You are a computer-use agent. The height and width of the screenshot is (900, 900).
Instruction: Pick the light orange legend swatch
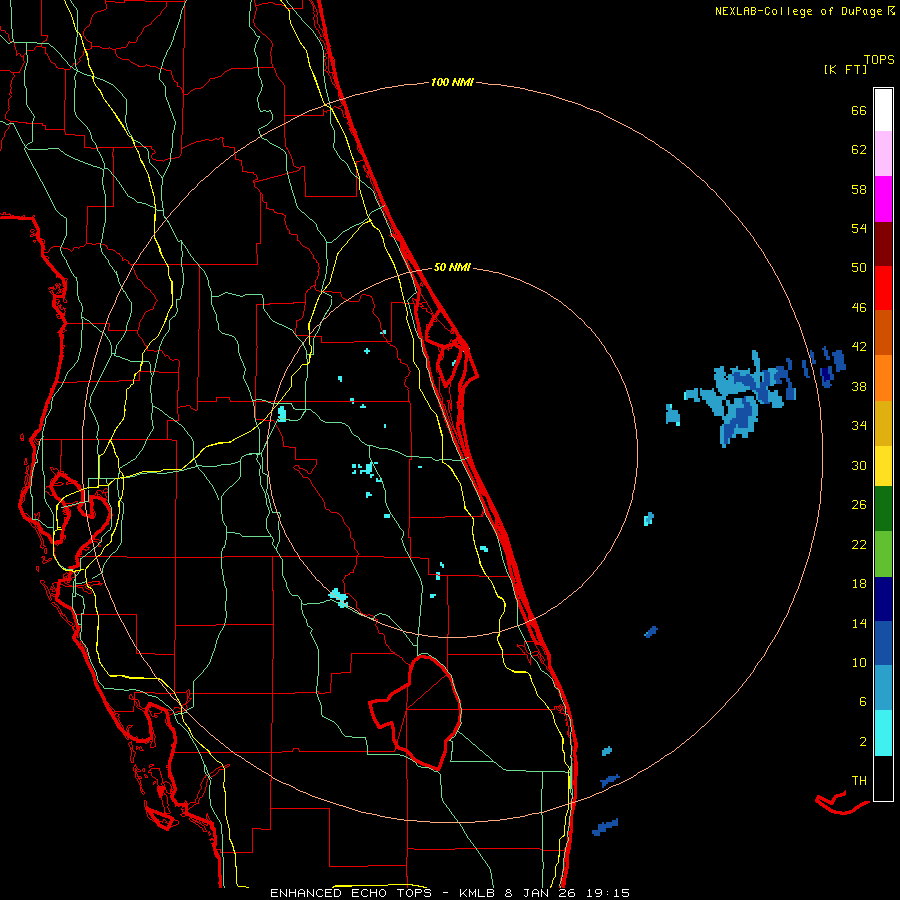883,378
